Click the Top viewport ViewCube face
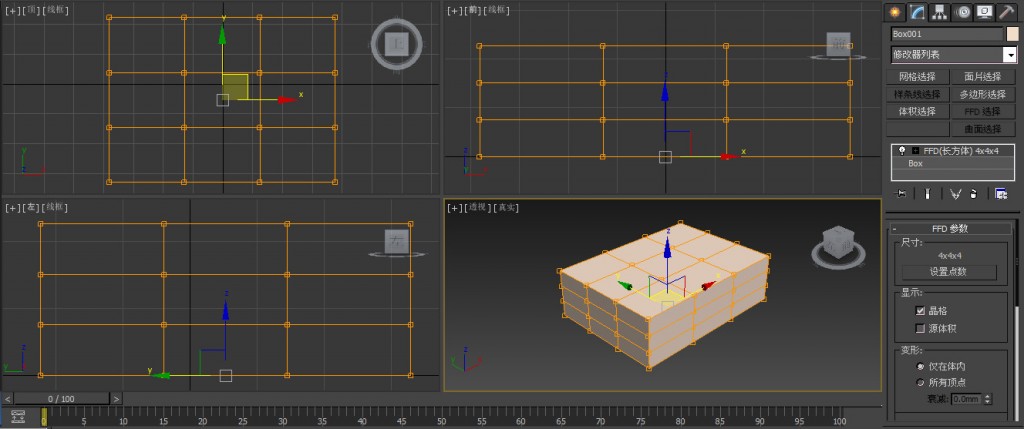 [397, 44]
